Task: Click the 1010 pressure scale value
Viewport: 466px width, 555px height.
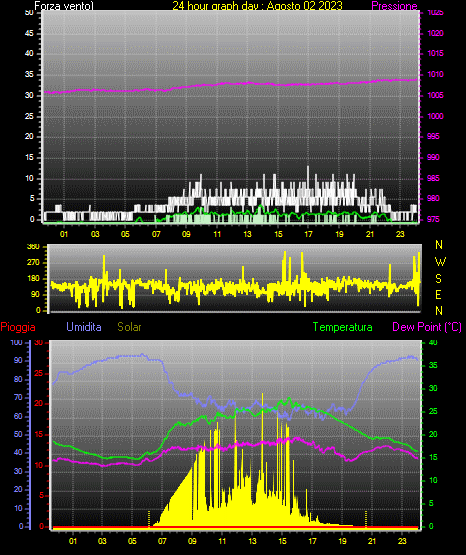Action: coord(435,74)
